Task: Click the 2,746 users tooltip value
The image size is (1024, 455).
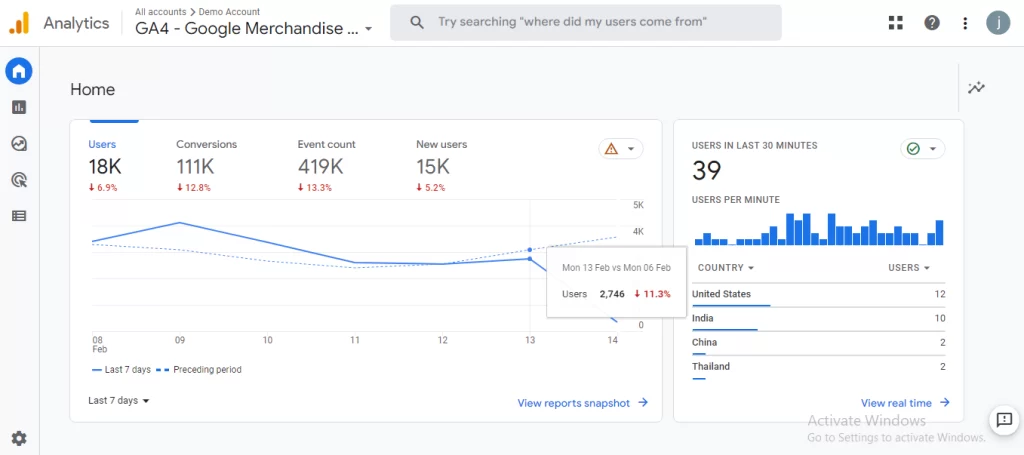Action: coord(612,294)
